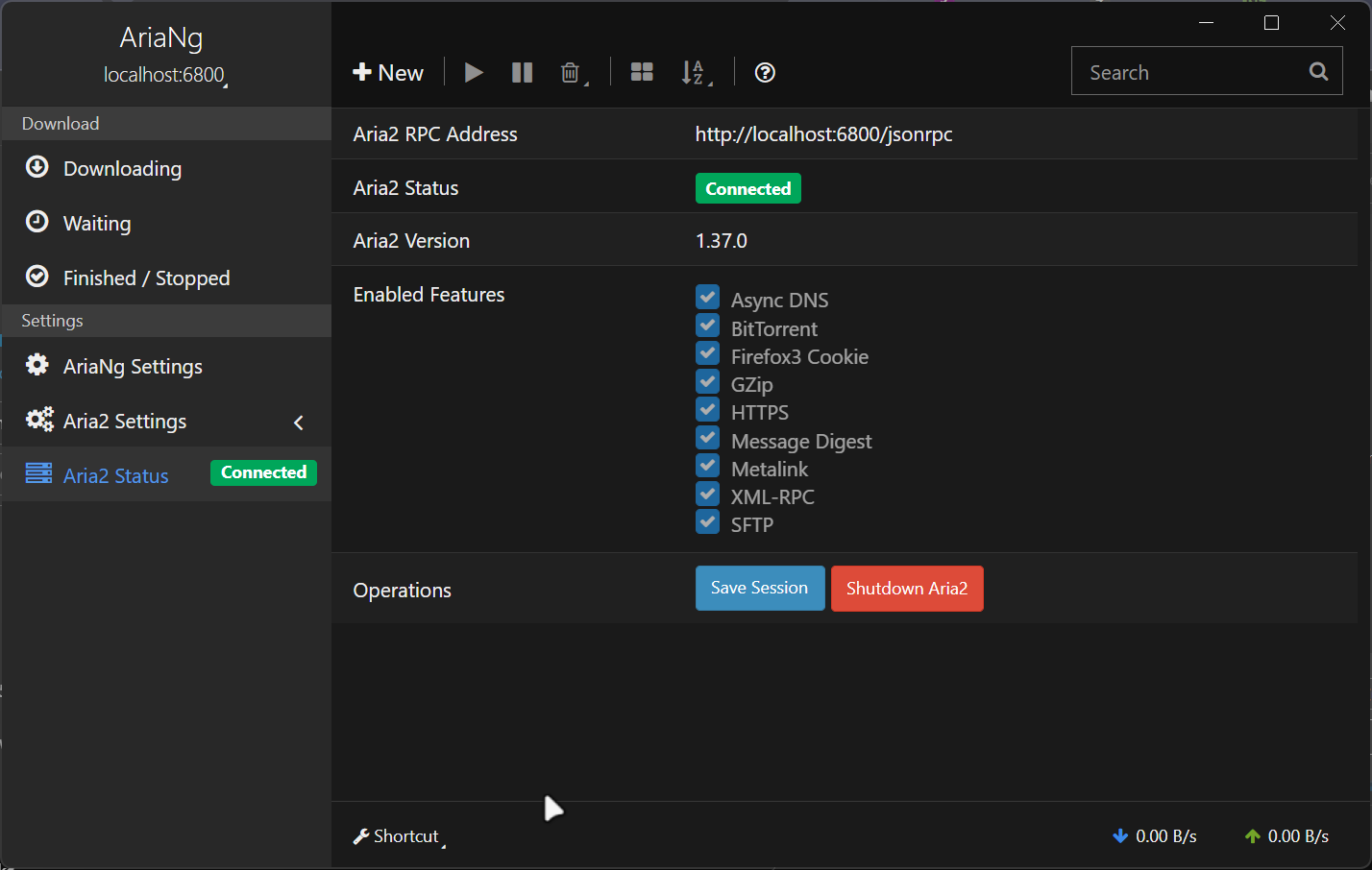Click the search magnifier icon
Screen dimensions: 1372x870
coord(1318,72)
